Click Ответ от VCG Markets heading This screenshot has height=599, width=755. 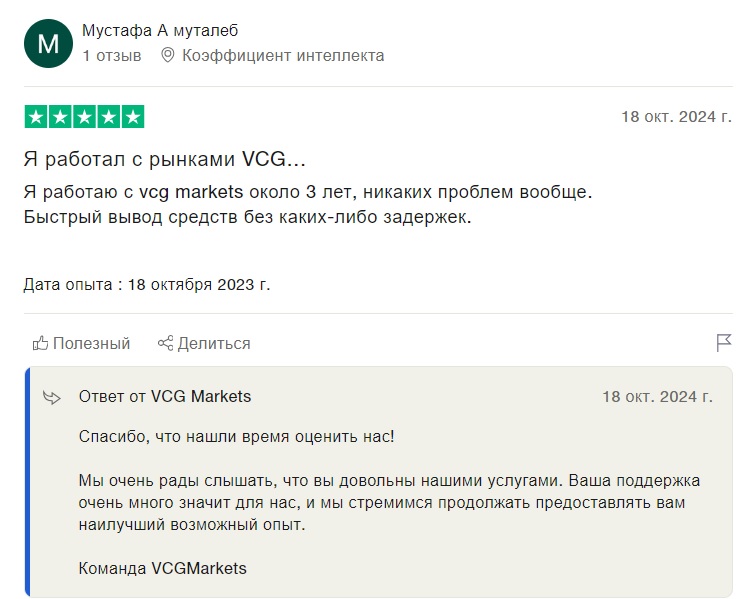coord(165,396)
